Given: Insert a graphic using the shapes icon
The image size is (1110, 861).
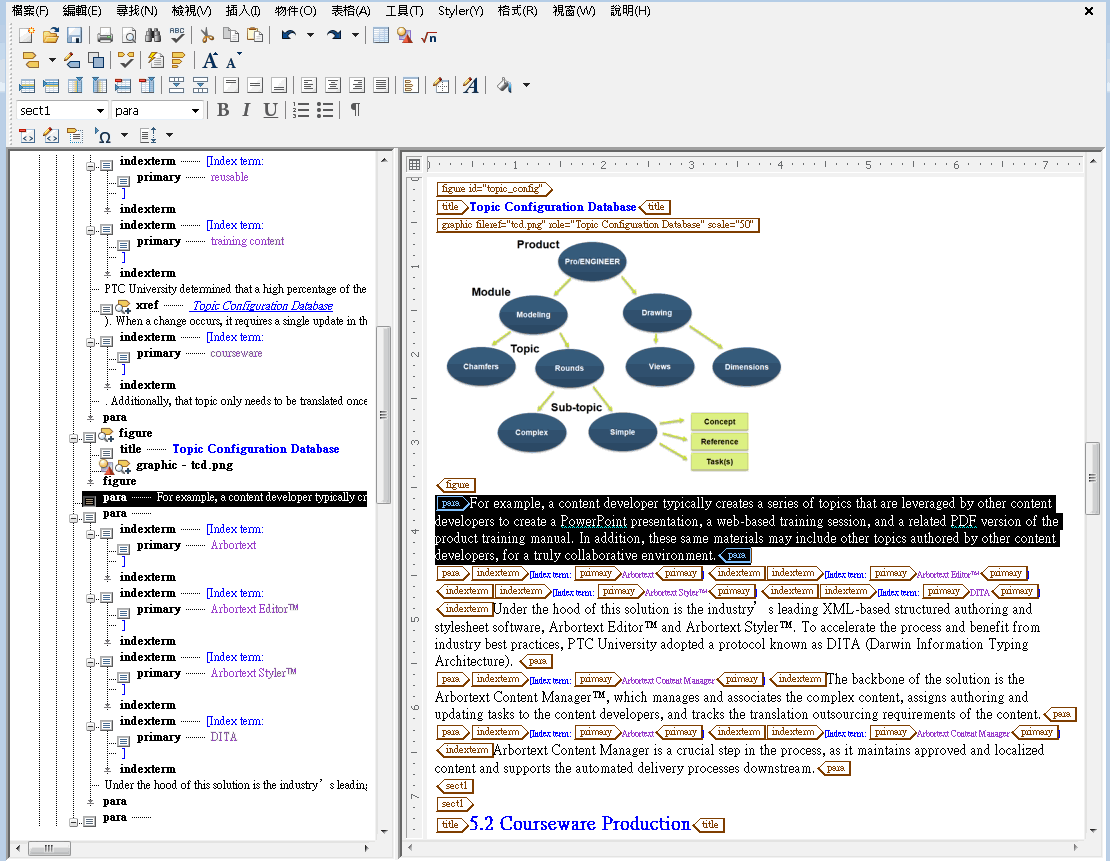Looking at the screenshot, I should (x=404, y=35).
